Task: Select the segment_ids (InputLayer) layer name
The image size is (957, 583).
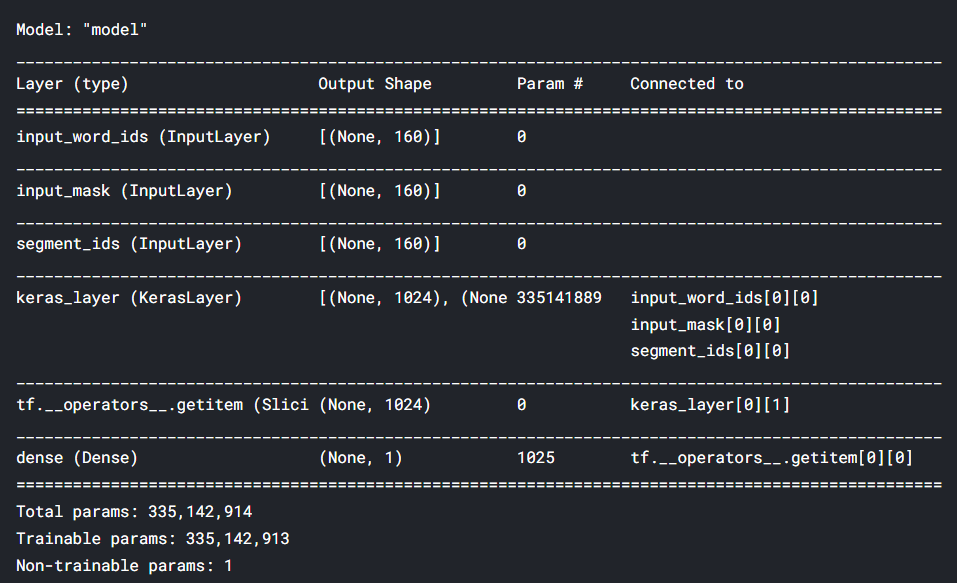Action: pos(129,243)
